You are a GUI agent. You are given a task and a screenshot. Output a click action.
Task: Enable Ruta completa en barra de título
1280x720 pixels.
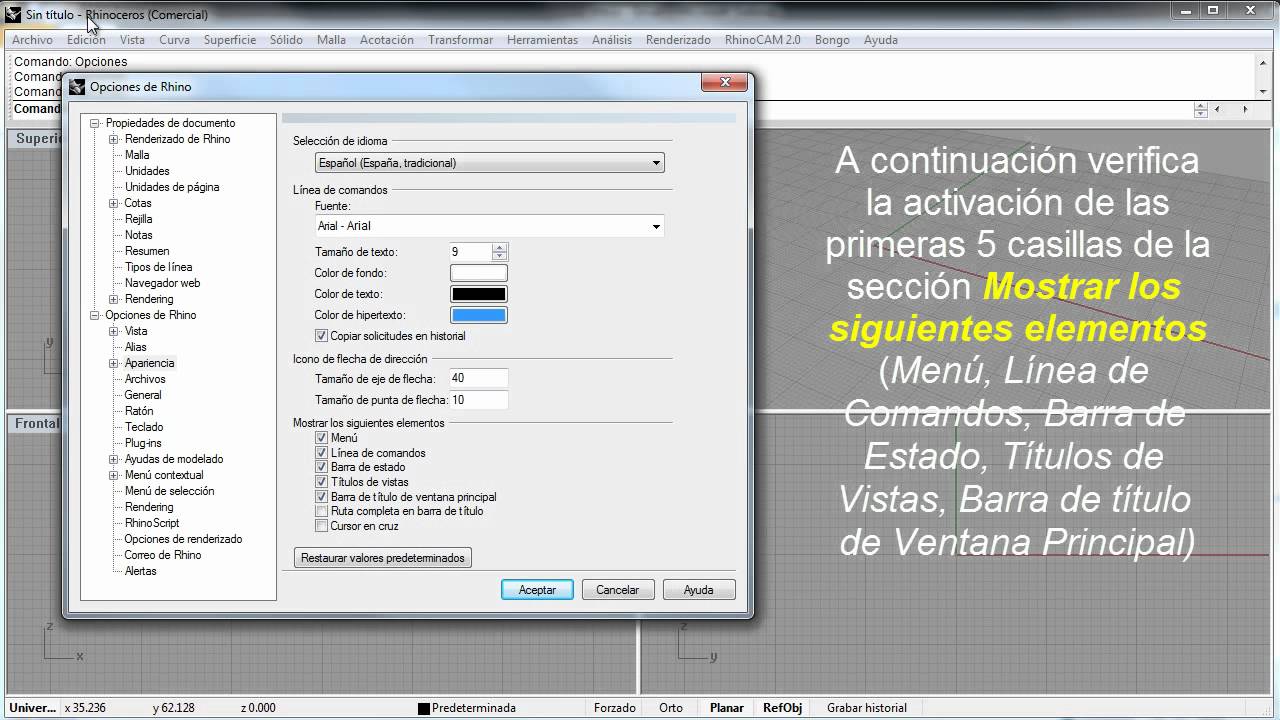[321, 511]
